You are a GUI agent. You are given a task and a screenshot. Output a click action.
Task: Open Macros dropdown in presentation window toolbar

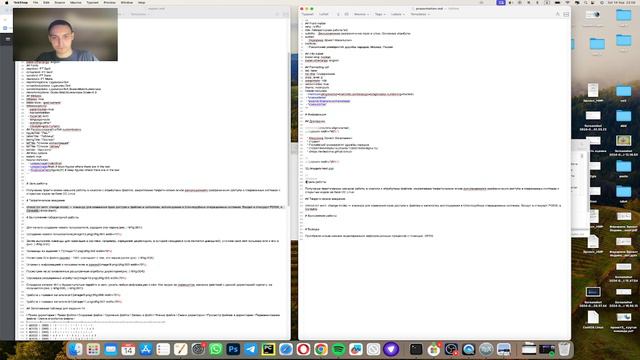361,14
